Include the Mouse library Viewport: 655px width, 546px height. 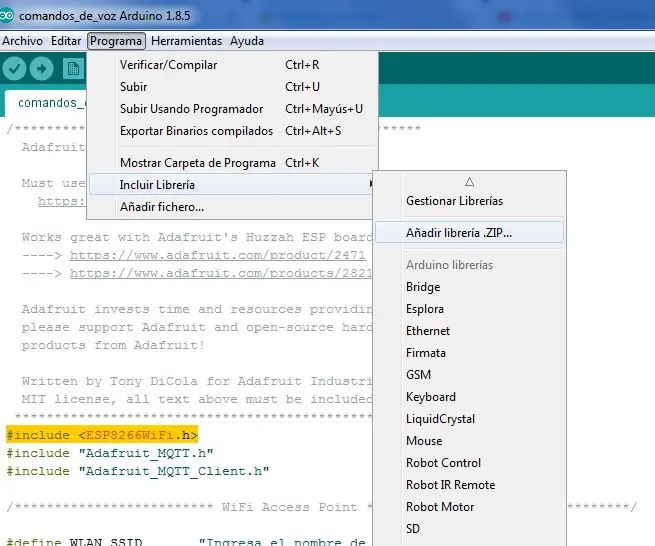click(470, 441)
